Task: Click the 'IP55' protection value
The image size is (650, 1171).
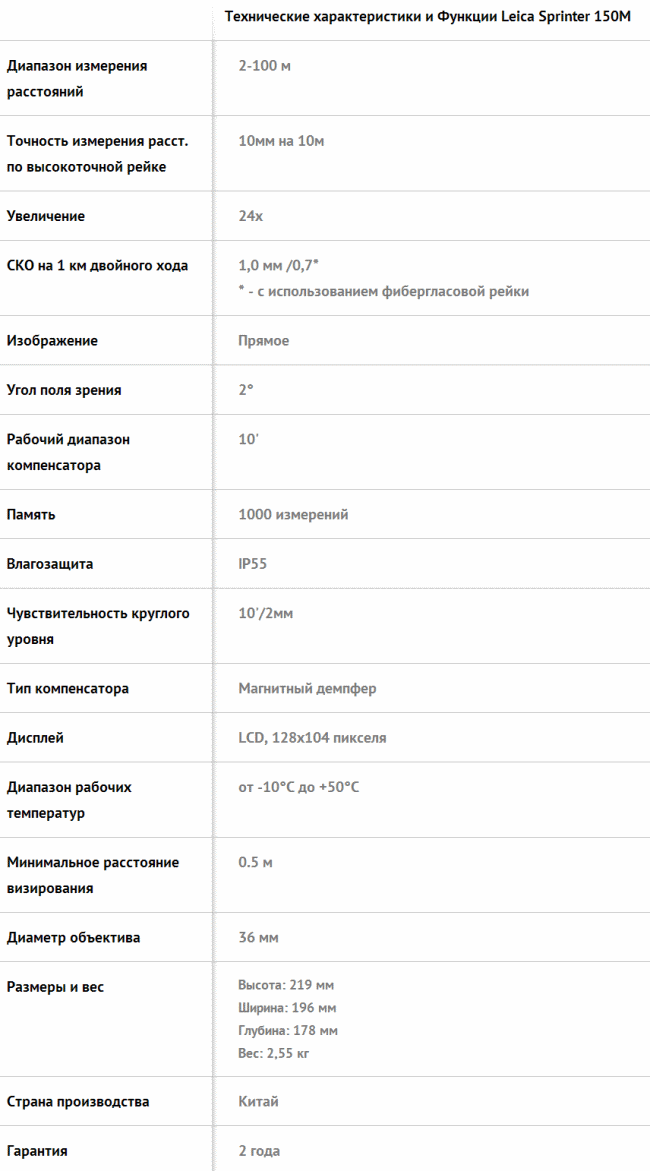Action: pos(253,564)
